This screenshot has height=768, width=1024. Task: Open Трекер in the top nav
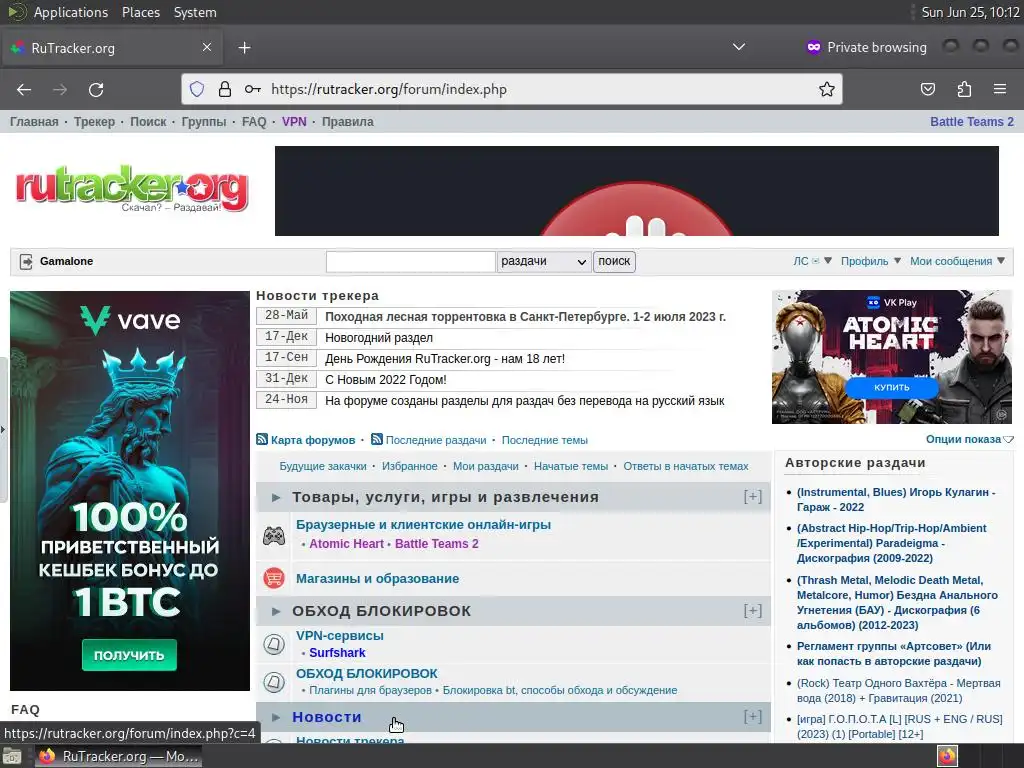(x=94, y=121)
